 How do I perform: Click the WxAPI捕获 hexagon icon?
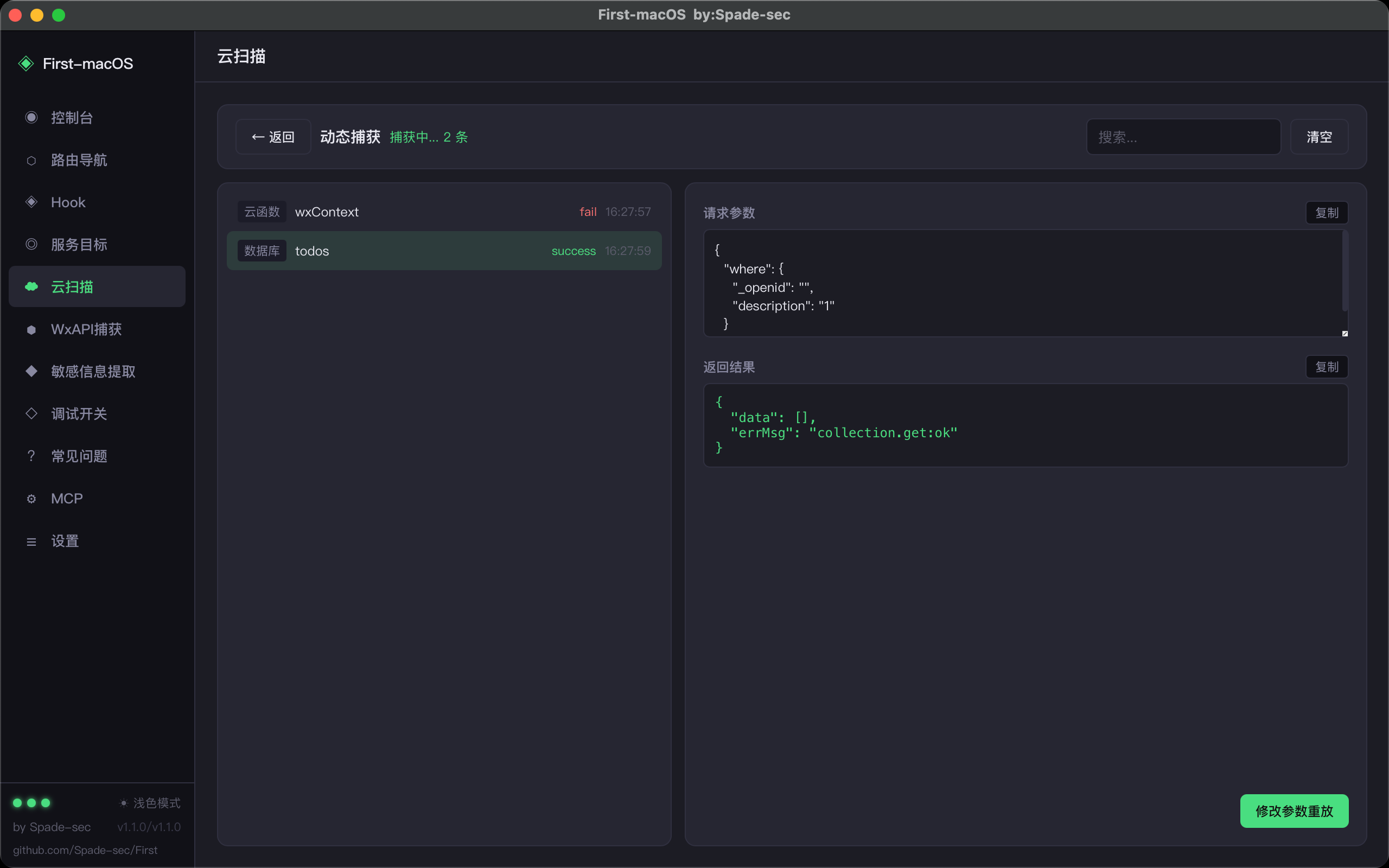click(x=31, y=329)
